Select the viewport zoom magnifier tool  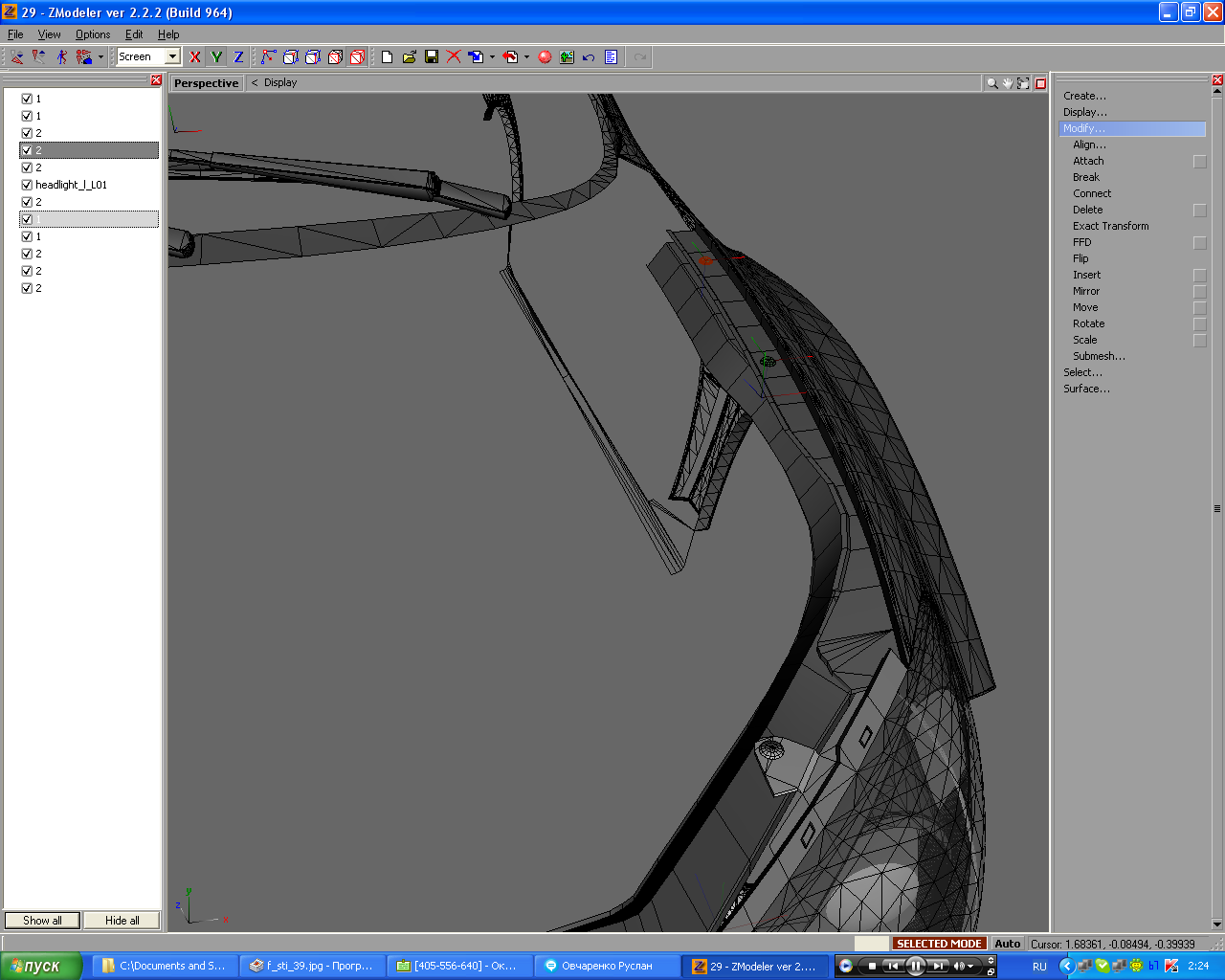(x=992, y=83)
